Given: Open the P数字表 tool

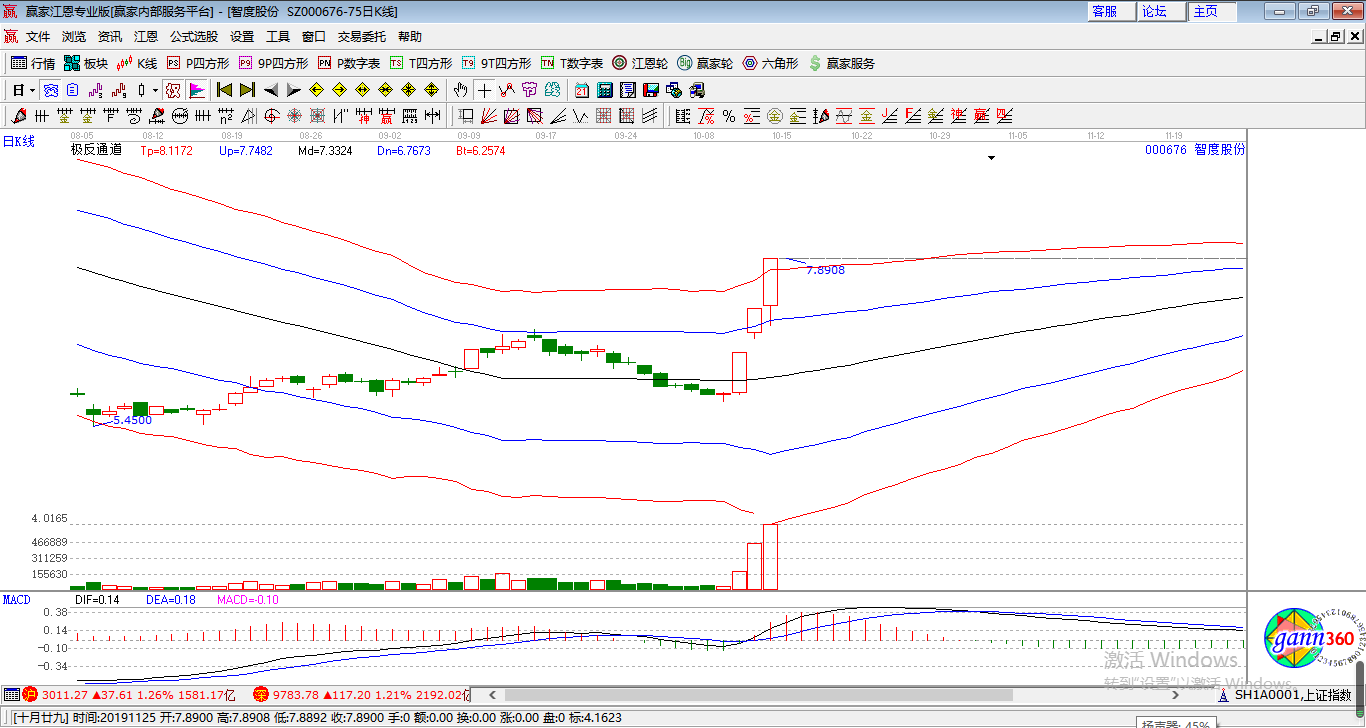Looking at the screenshot, I should pos(349,63).
